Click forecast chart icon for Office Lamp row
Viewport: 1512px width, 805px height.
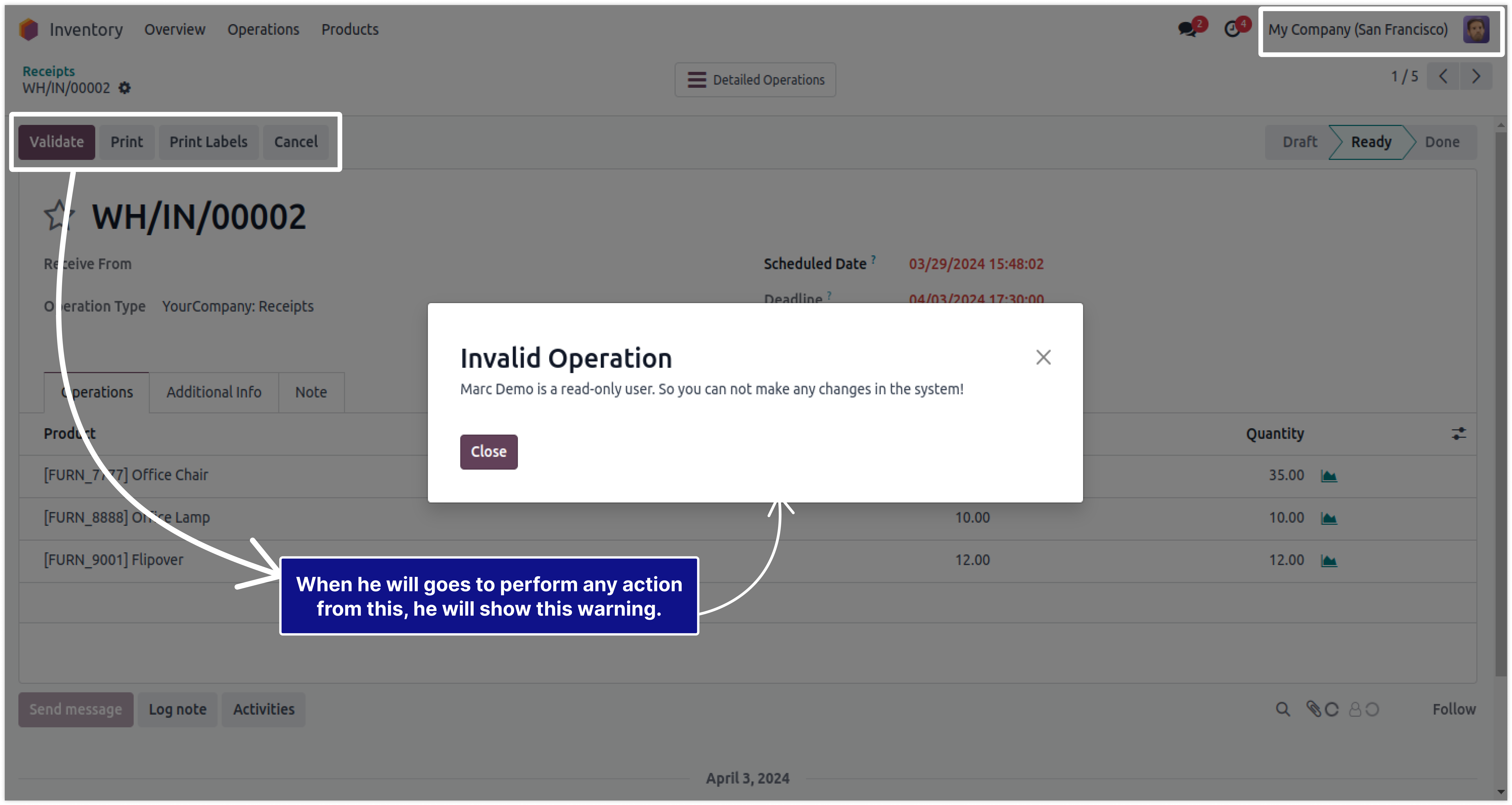[x=1329, y=518]
